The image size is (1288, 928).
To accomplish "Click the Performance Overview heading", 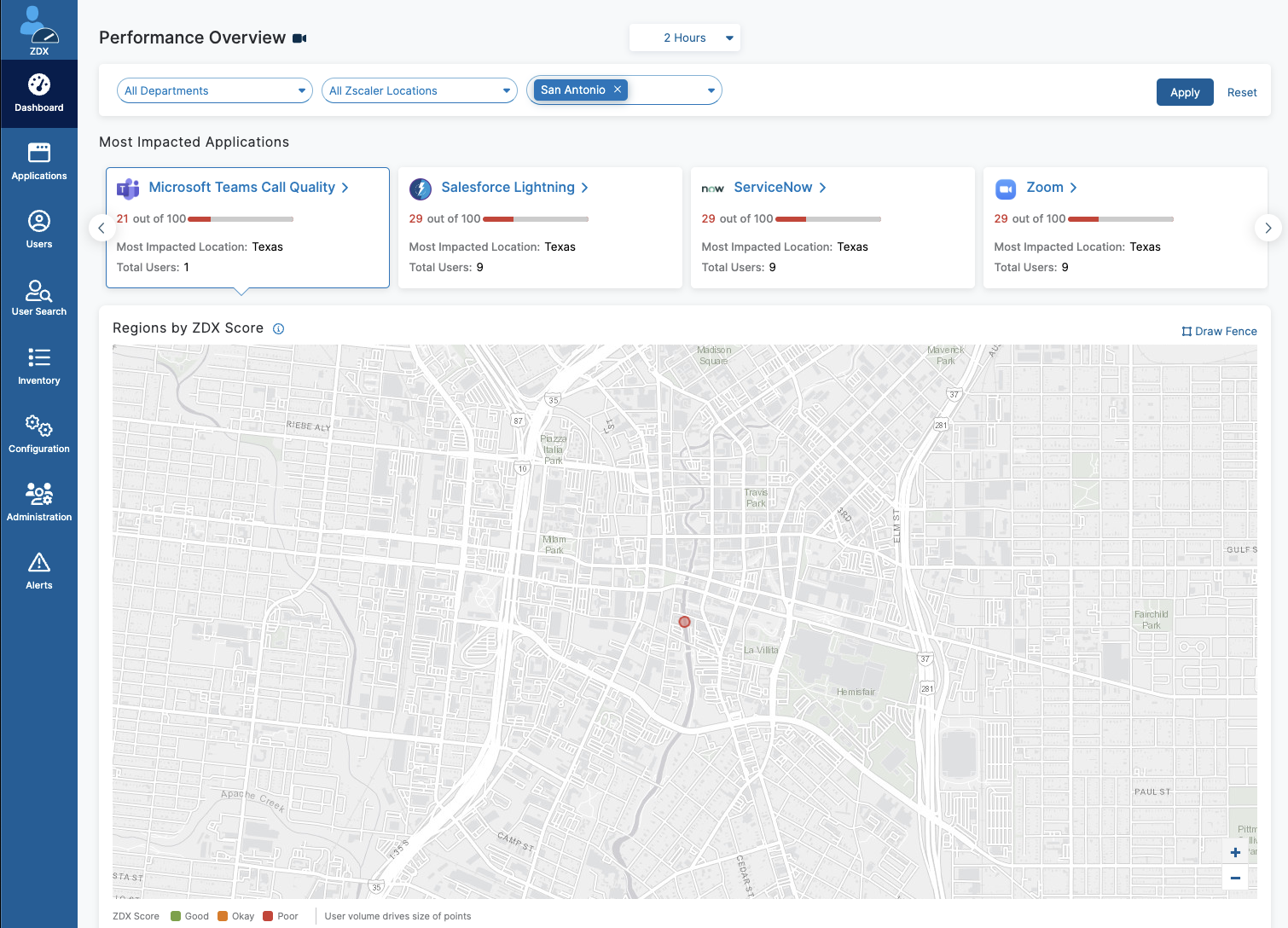I will point(193,38).
